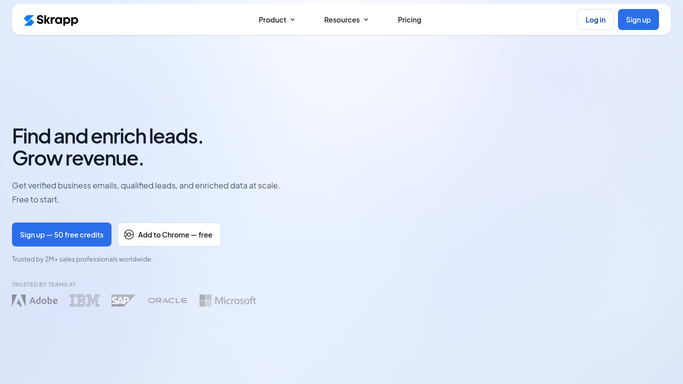Click the 'Free to start.' text
683x384 pixels.
(35, 199)
